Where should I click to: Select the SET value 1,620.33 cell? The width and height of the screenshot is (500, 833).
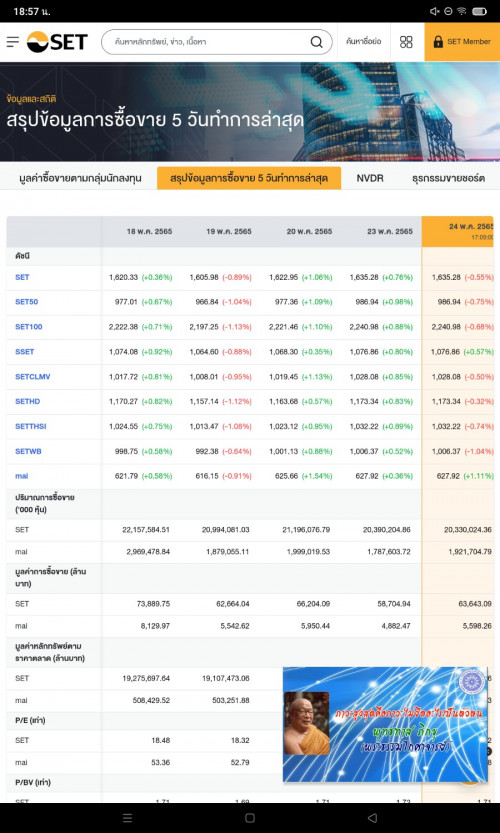(123, 277)
